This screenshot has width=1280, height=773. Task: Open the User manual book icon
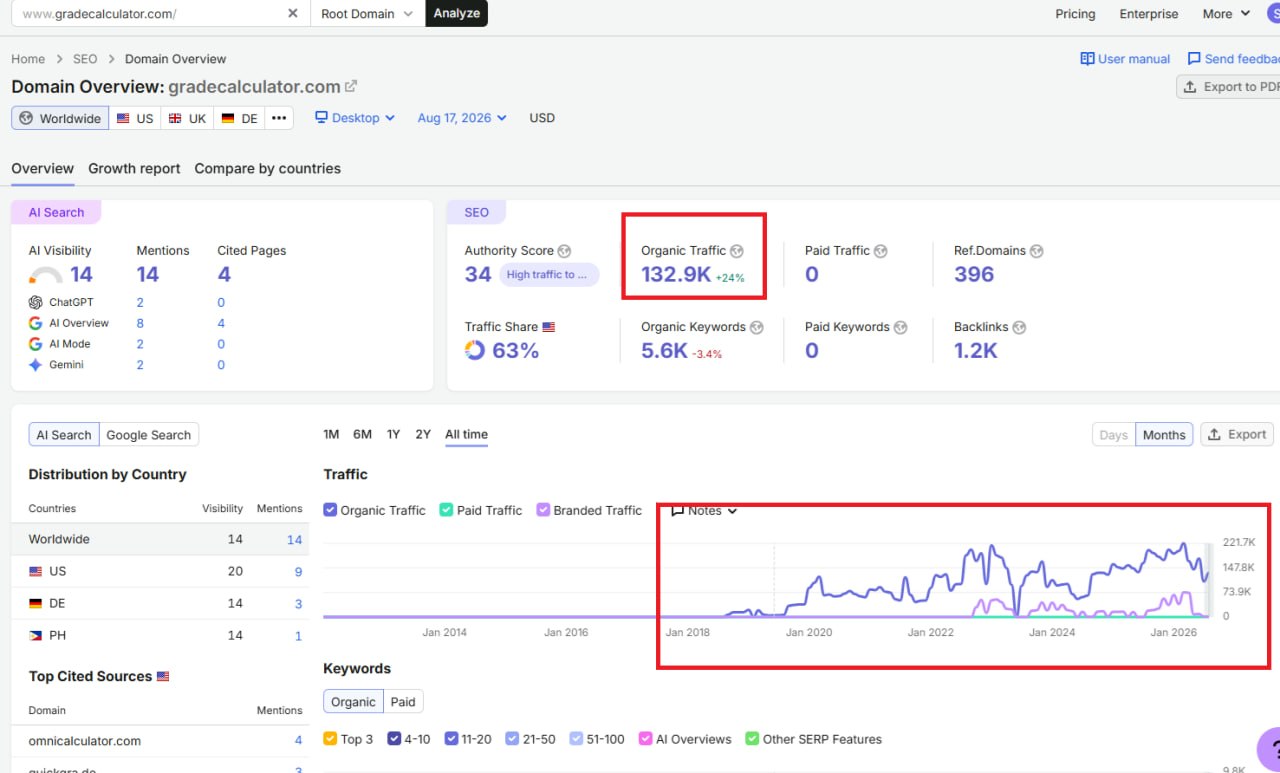1087,59
